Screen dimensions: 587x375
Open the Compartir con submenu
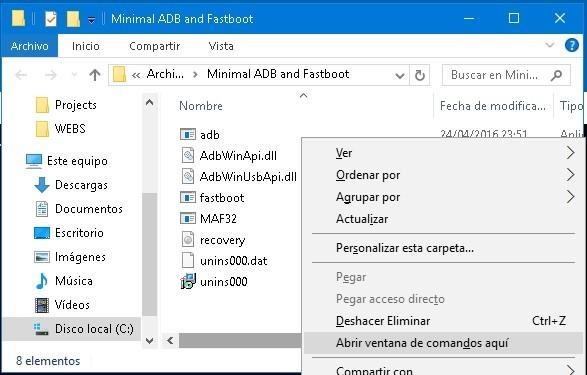444,370
